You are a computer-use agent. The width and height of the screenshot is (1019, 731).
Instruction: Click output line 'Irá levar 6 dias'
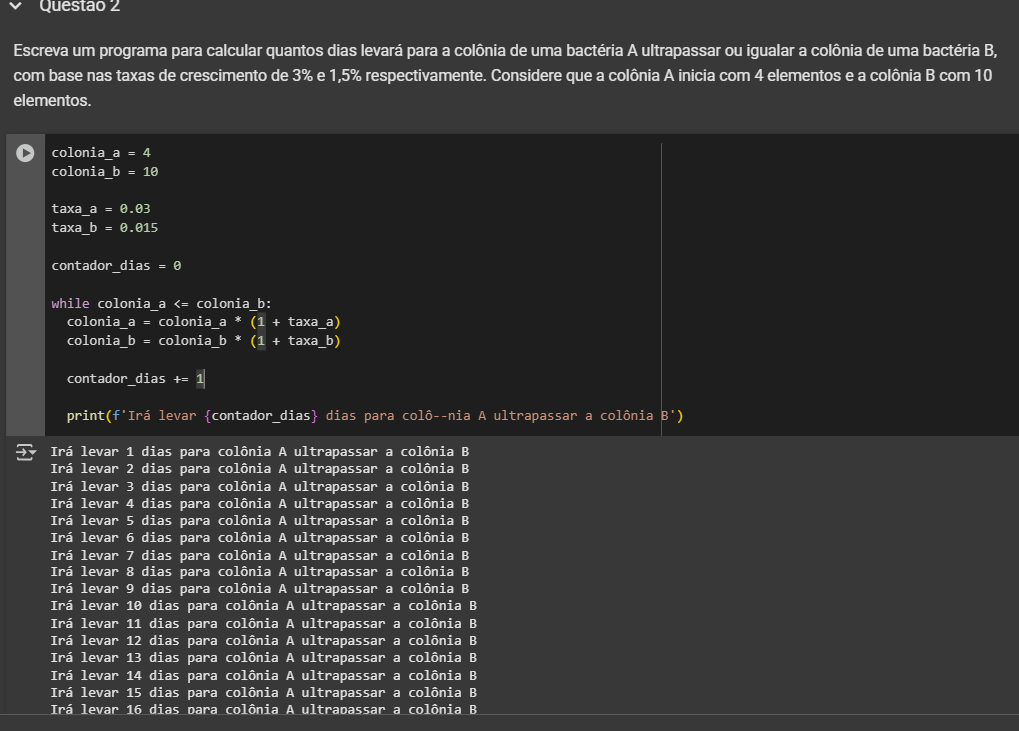pos(259,537)
